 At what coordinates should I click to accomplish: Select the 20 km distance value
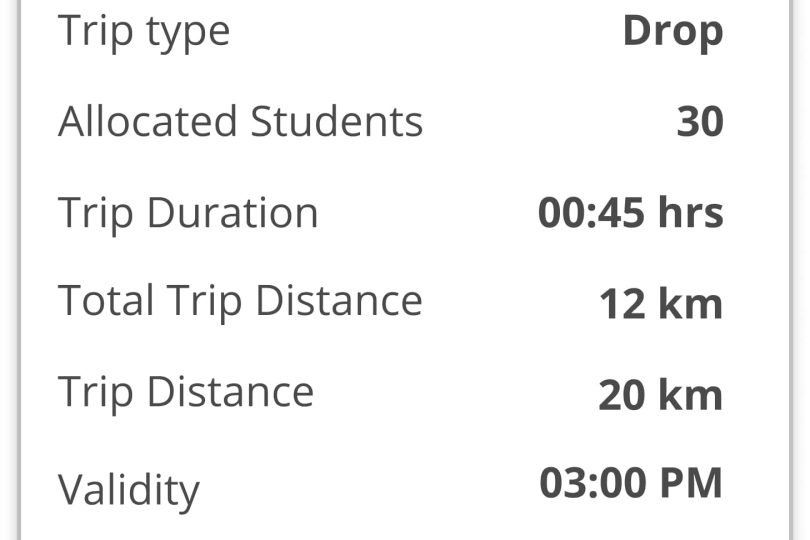[660, 395]
